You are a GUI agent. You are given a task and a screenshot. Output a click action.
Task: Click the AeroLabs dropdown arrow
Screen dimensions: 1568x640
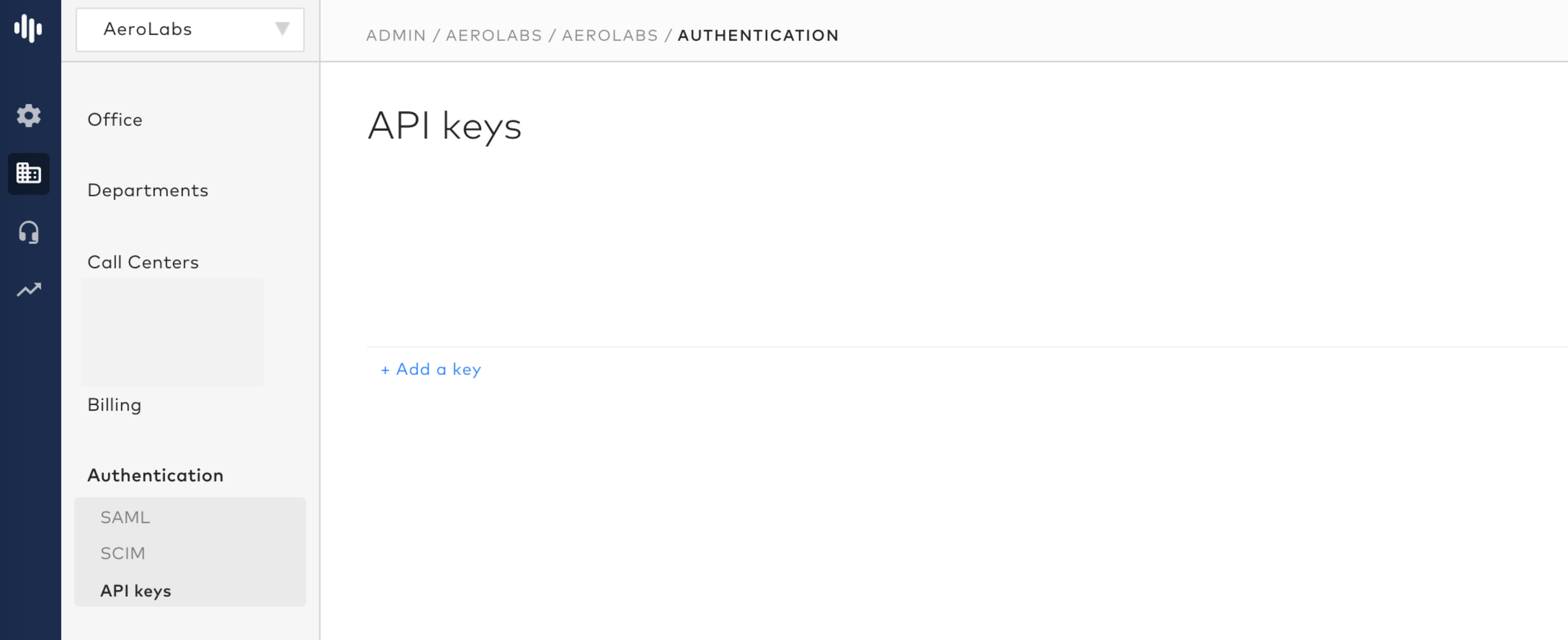coord(282,28)
